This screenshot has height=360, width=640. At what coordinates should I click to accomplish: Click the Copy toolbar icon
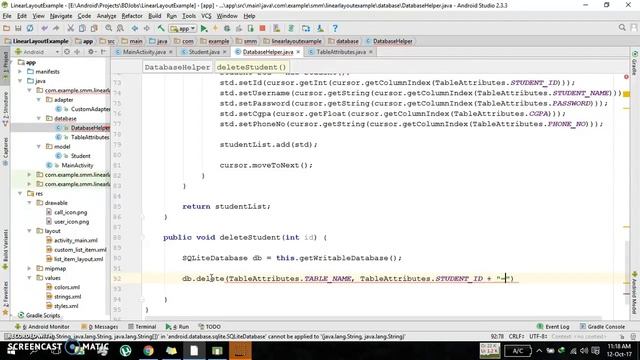(x=82, y=28)
